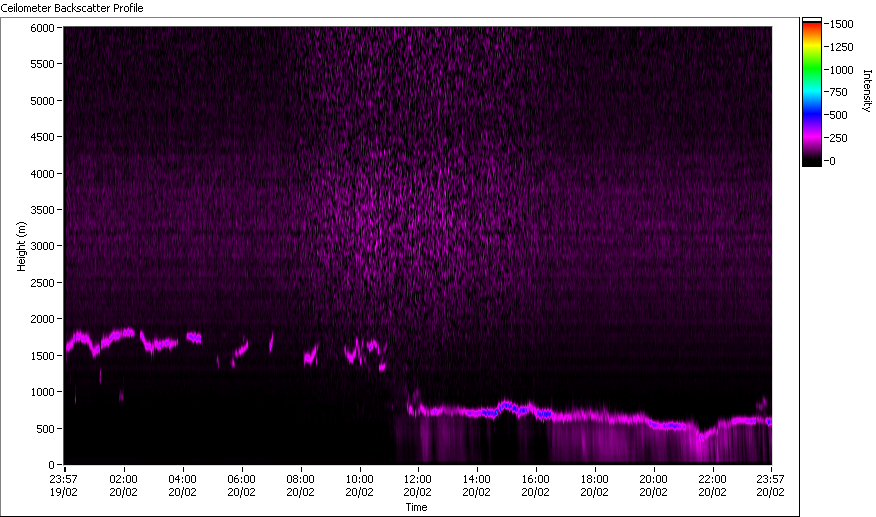
Task: Click the '18:00 20/02' time label
Action: (594, 485)
